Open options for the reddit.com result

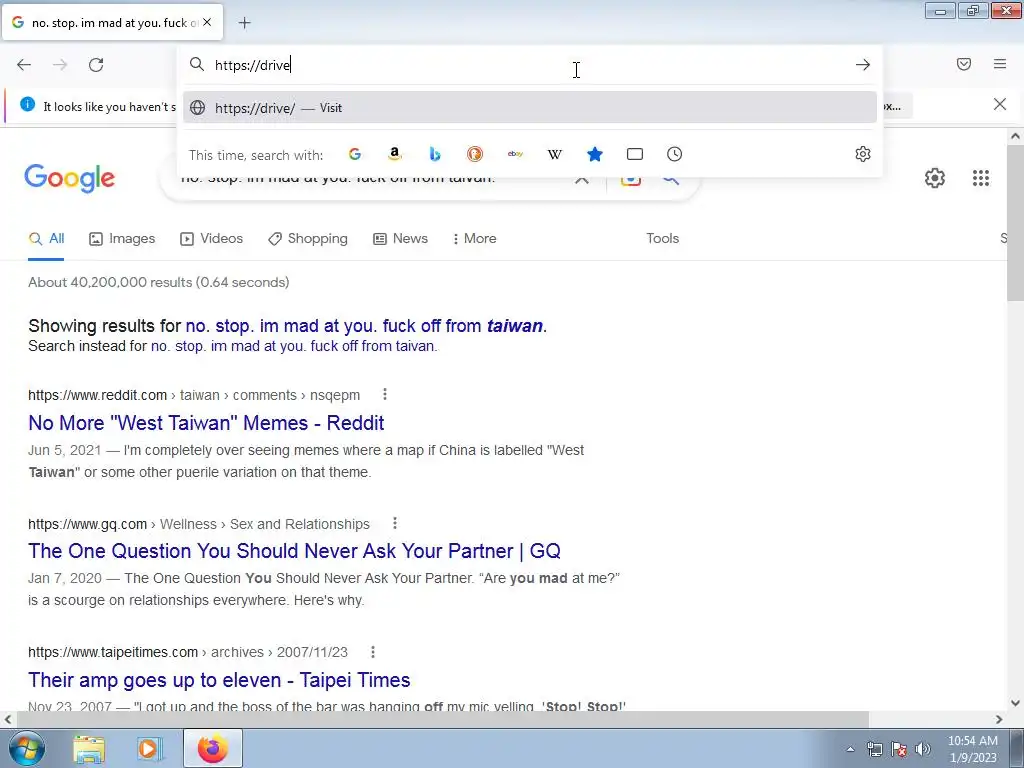point(385,394)
